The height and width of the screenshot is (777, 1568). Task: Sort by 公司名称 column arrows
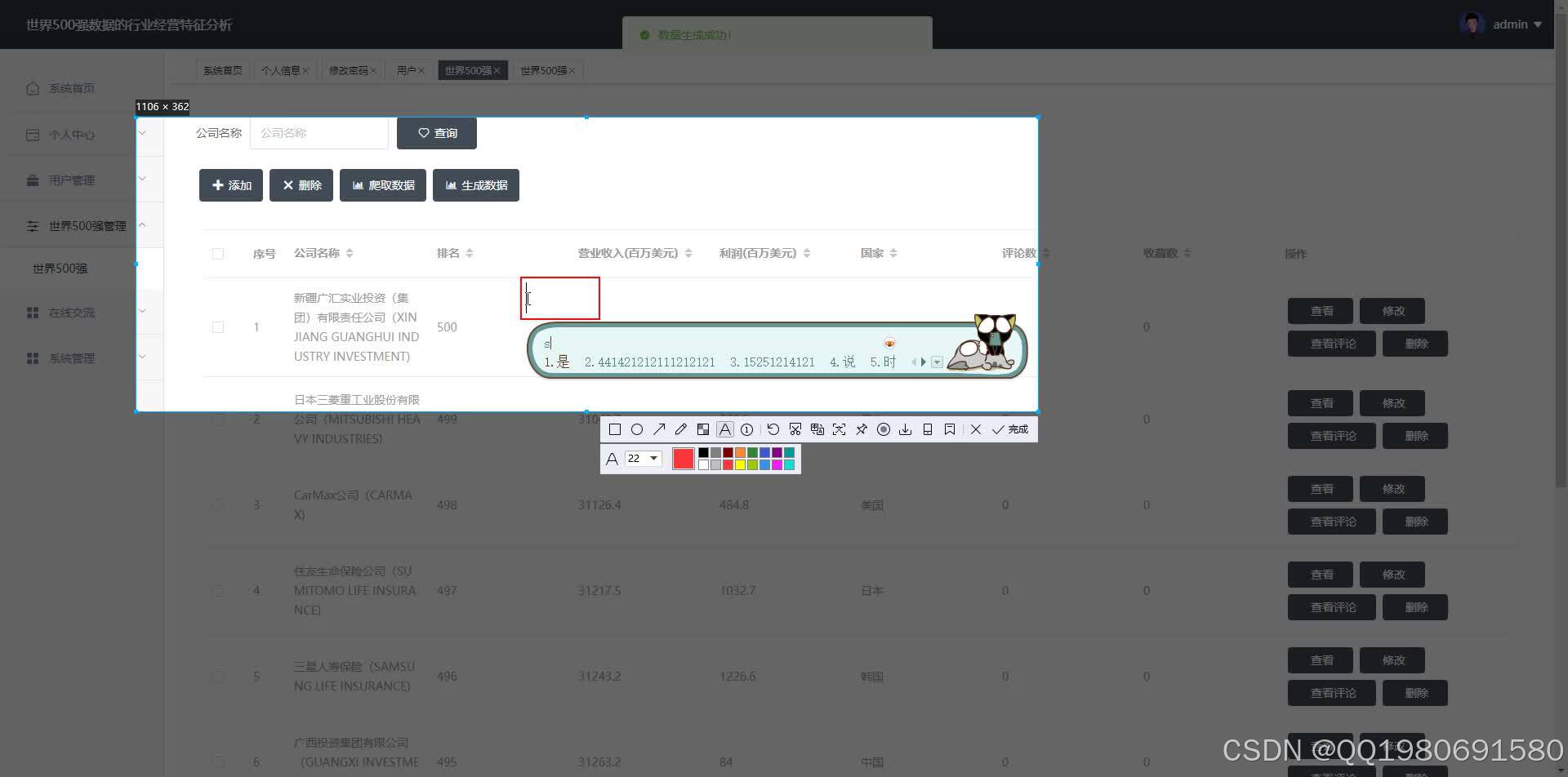coord(350,254)
